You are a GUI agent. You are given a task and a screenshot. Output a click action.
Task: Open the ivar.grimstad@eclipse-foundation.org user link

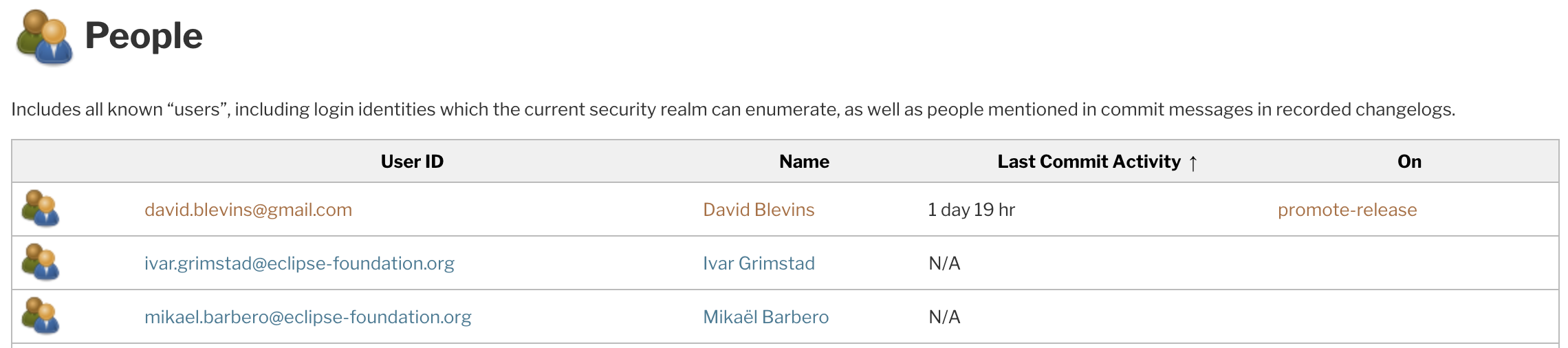299,263
